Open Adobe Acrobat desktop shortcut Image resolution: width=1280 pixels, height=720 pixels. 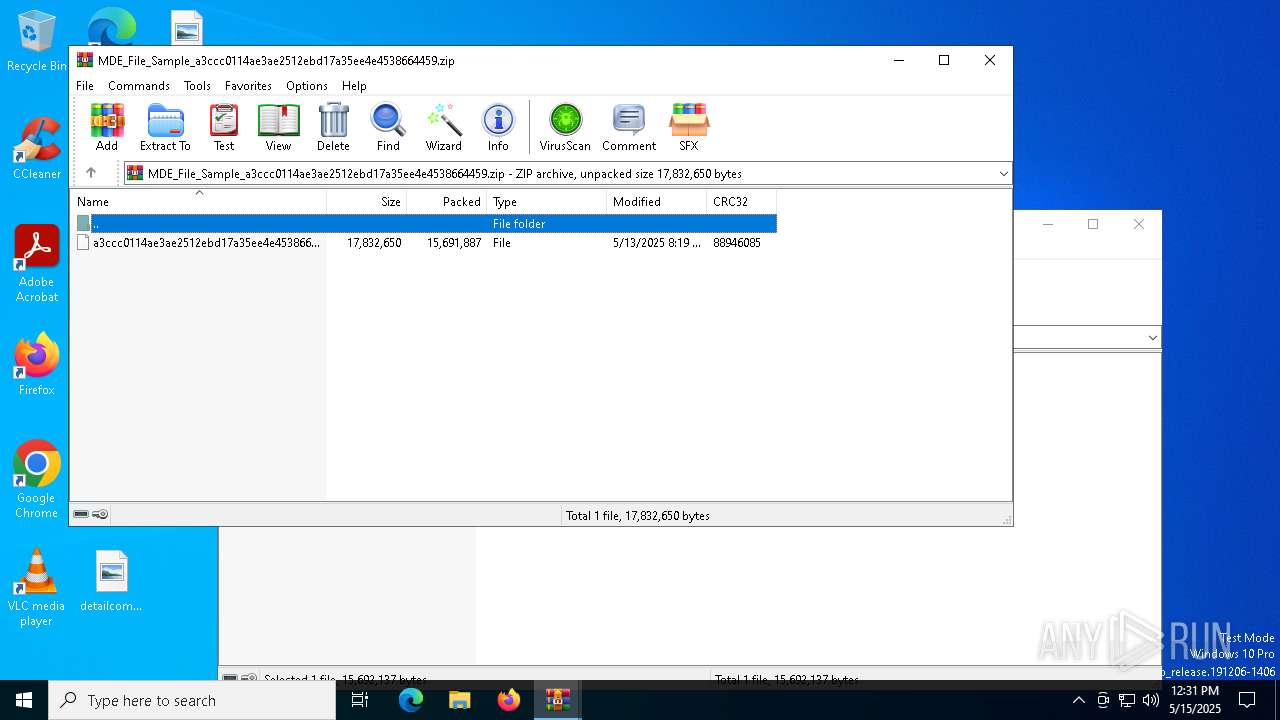pyautogui.click(x=37, y=264)
